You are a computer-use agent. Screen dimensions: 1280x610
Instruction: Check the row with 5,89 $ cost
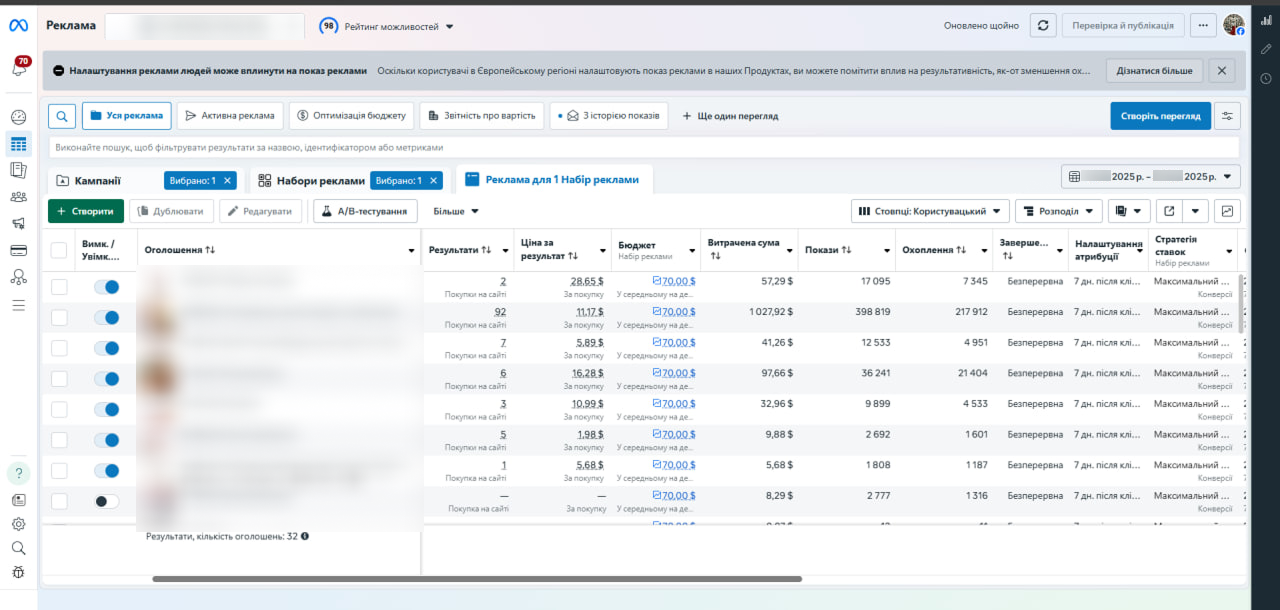pyautogui.click(x=59, y=348)
